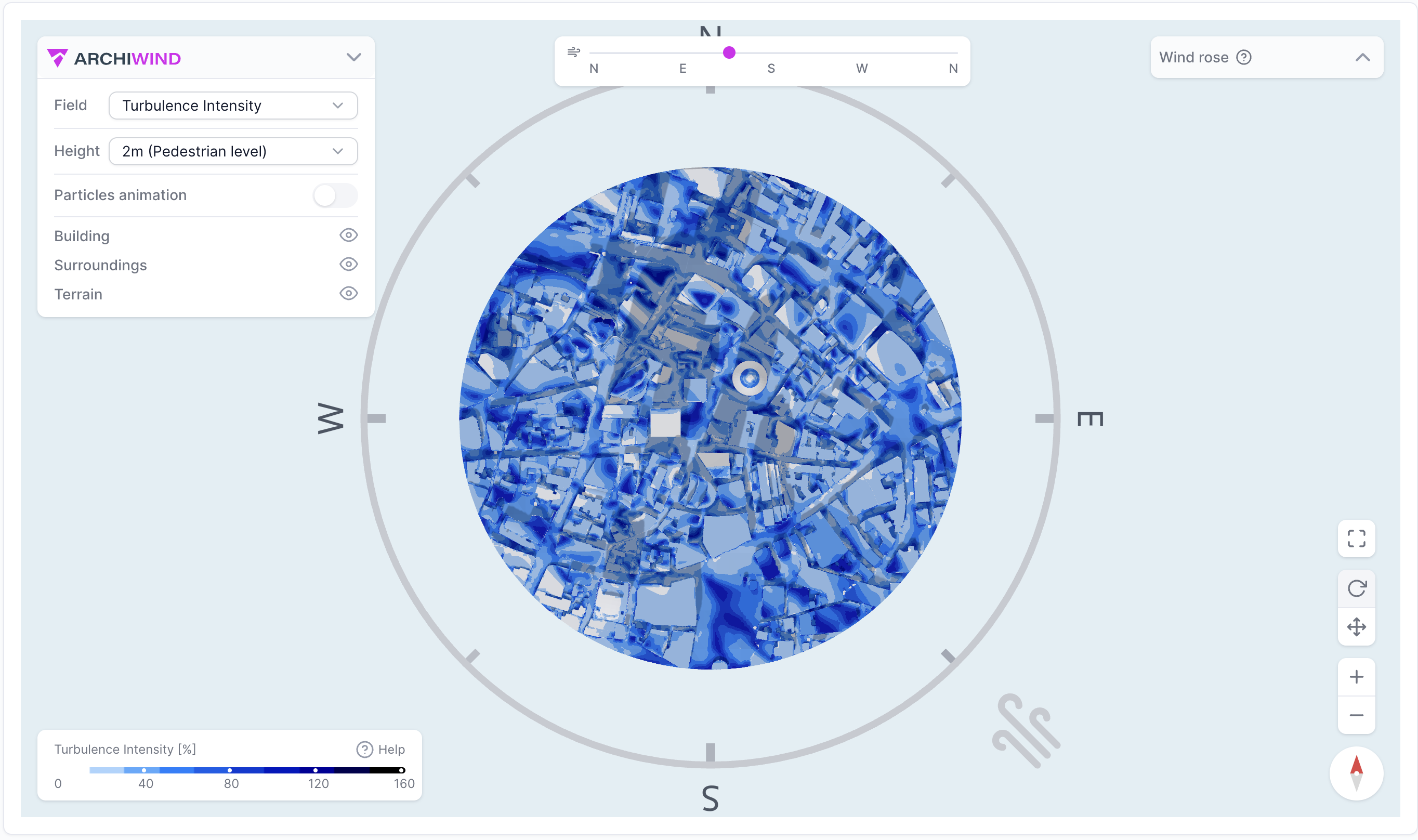This screenshot has width=1418, height=840.
Task: Collapse the Wind rose panel chevron
Action: pyautogui.click(x=1362, y=57)
